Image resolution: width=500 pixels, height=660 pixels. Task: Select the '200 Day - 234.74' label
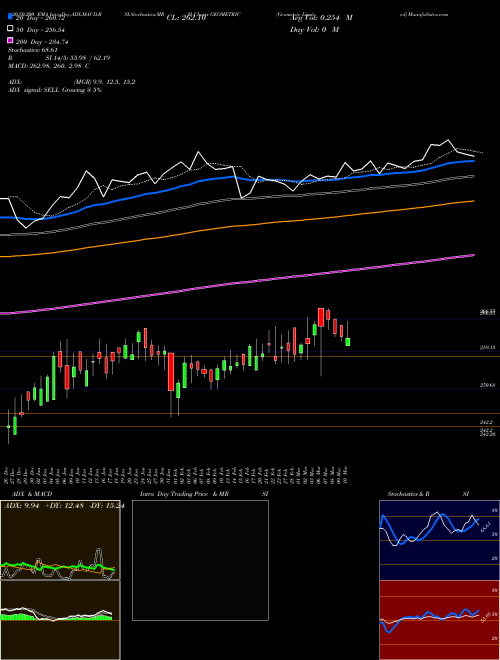42,42
